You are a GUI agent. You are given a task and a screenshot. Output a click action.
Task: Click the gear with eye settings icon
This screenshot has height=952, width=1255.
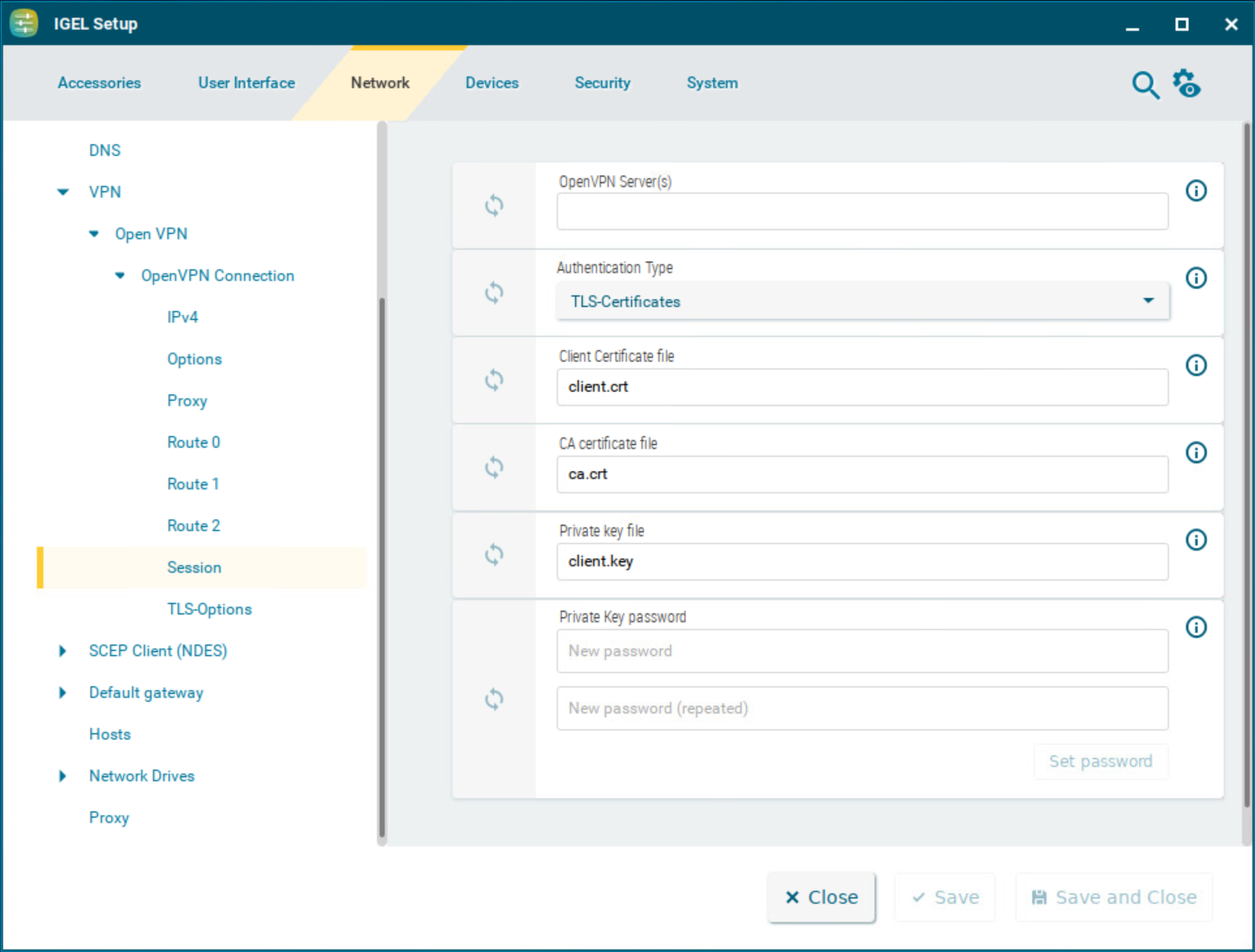(1186, 84)
